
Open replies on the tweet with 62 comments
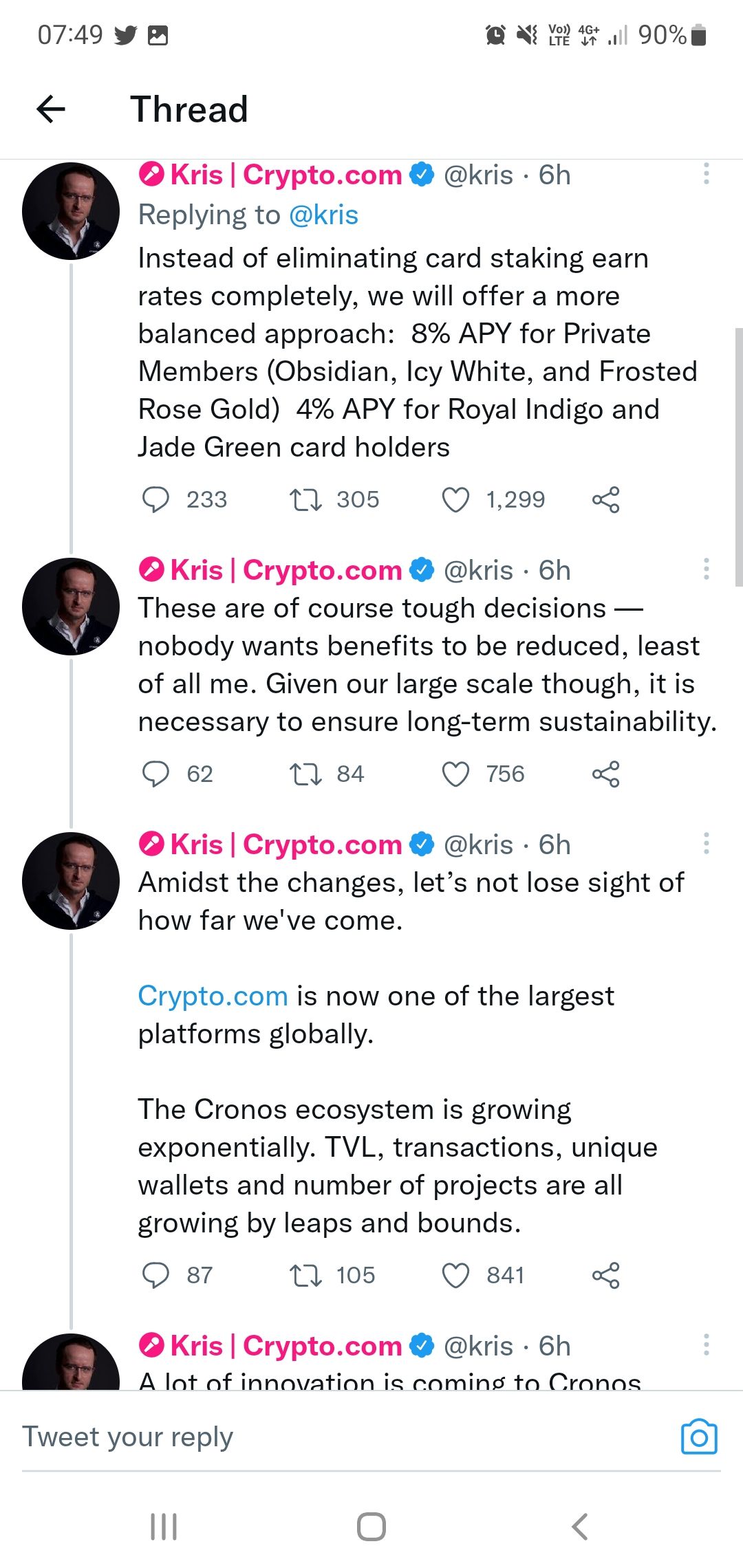(x=155, y=774)
